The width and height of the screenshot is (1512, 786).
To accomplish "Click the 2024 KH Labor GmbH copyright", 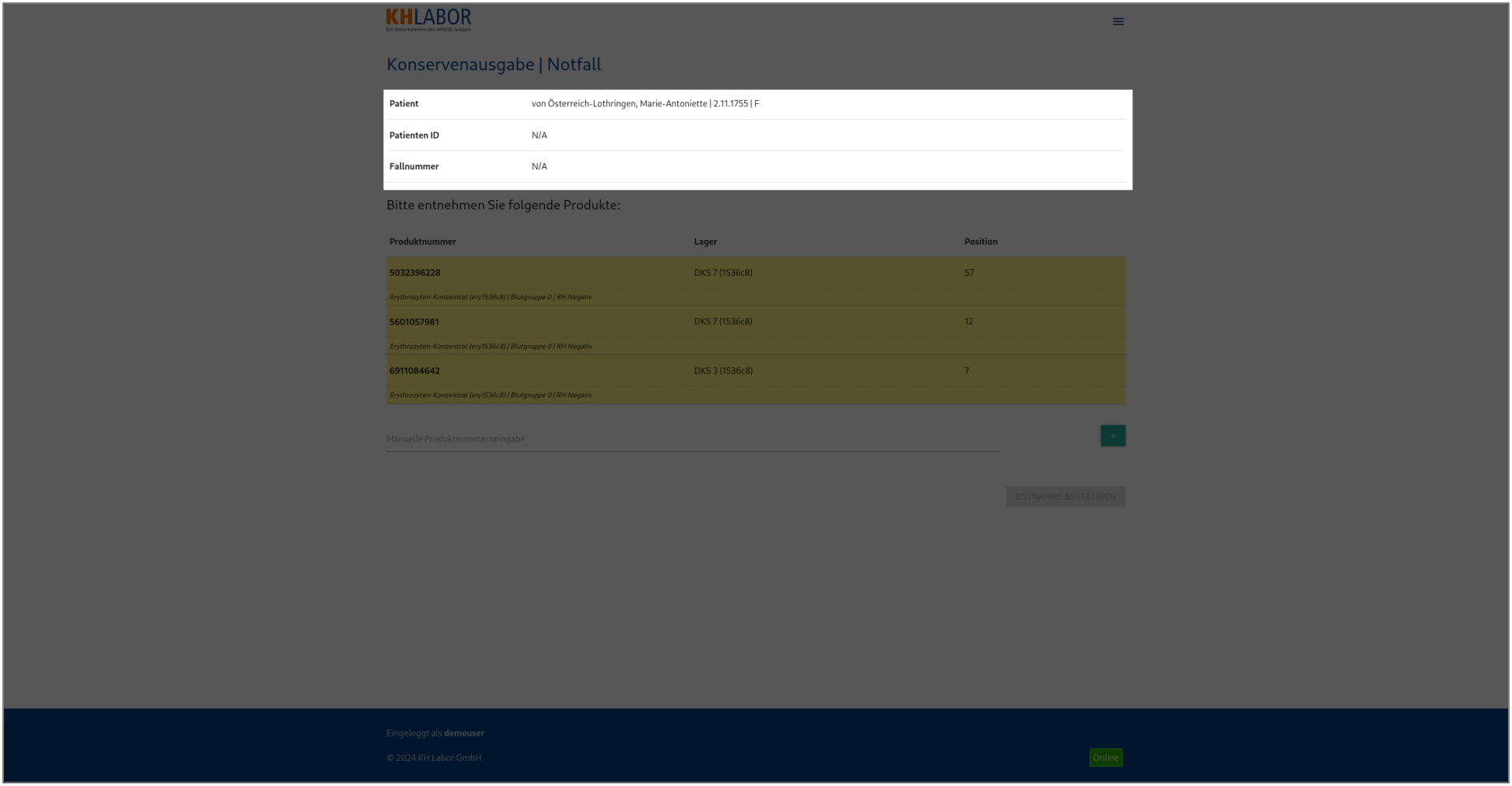I will (434, 758).
